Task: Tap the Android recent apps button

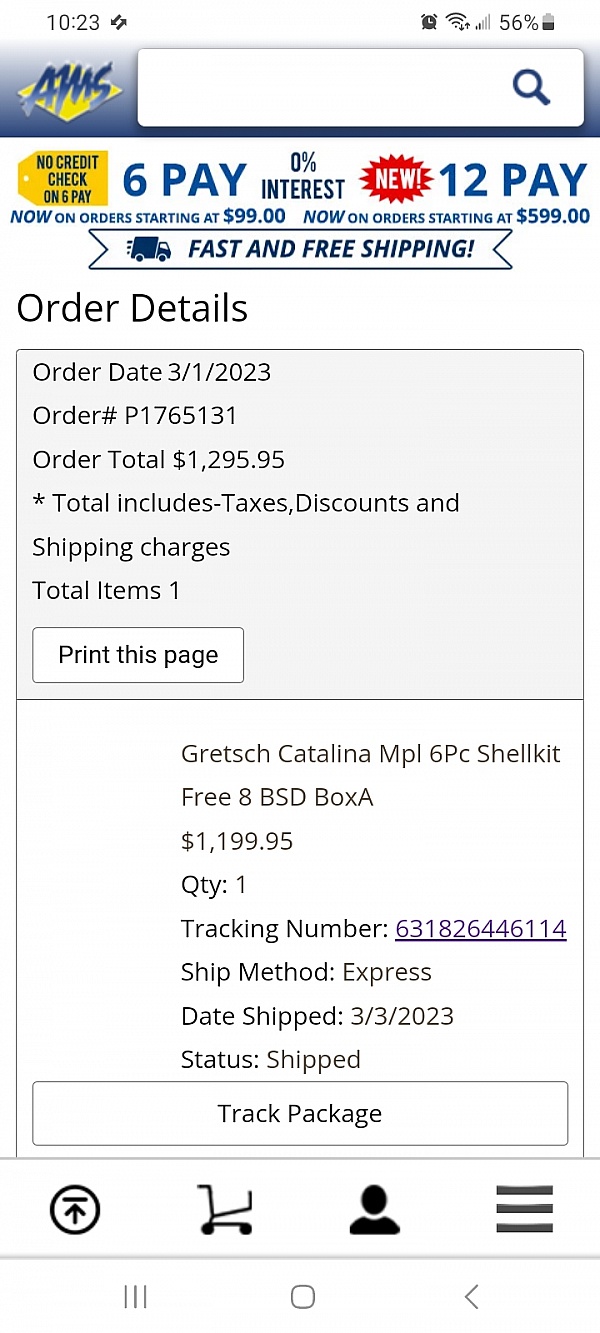Action: (135, 1297)
